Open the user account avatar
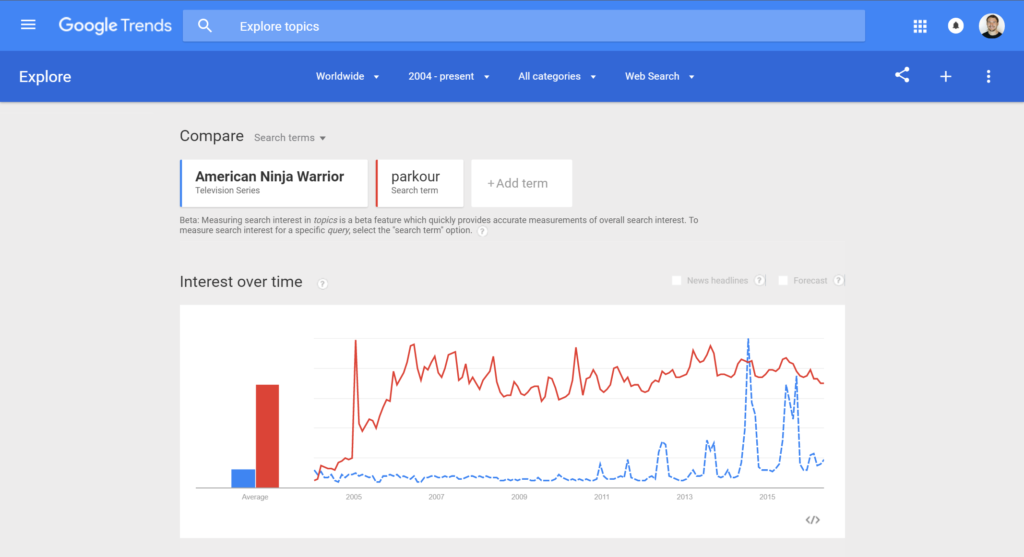 991,26
